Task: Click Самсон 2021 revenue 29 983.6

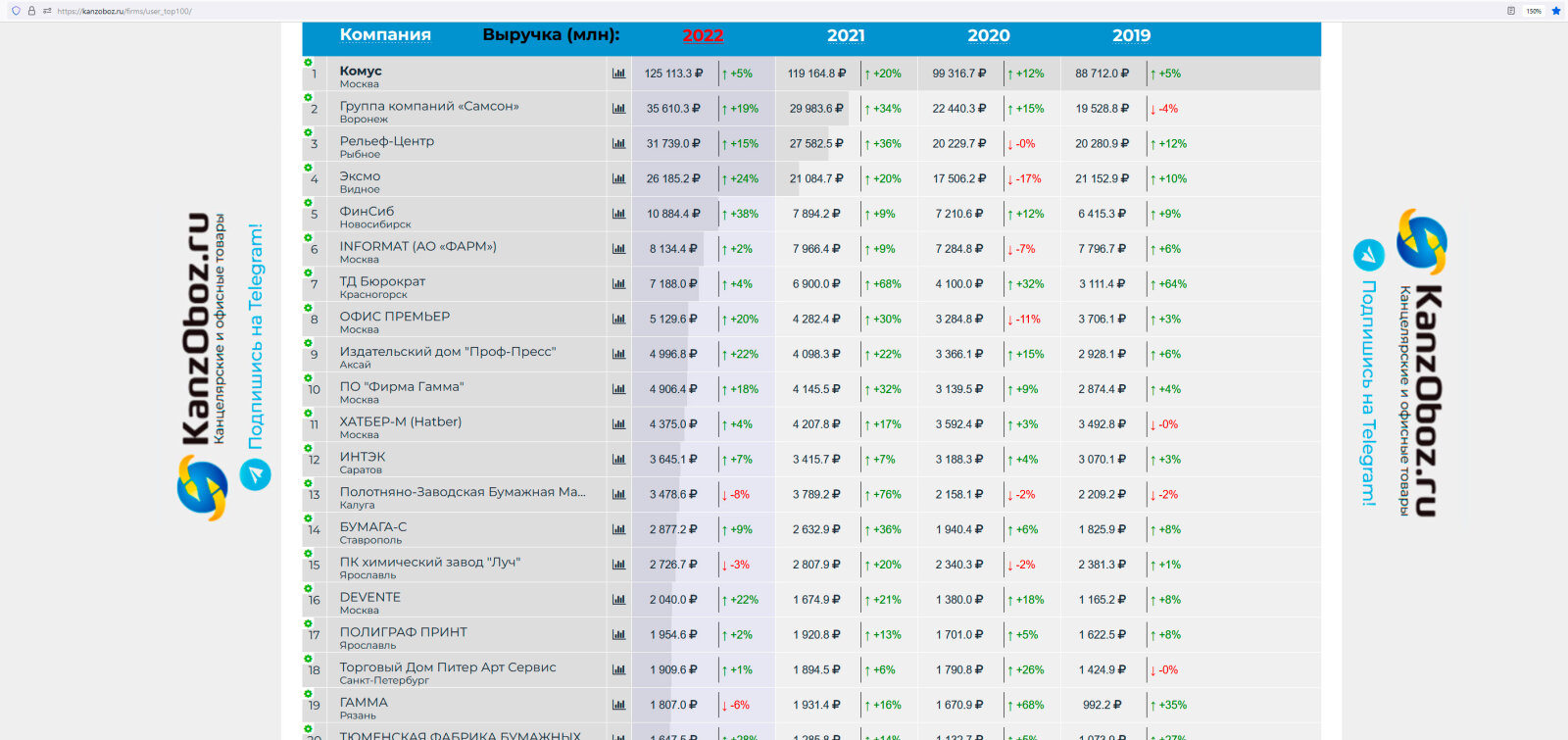Action: pyautogui.click(x=816, y=109)
